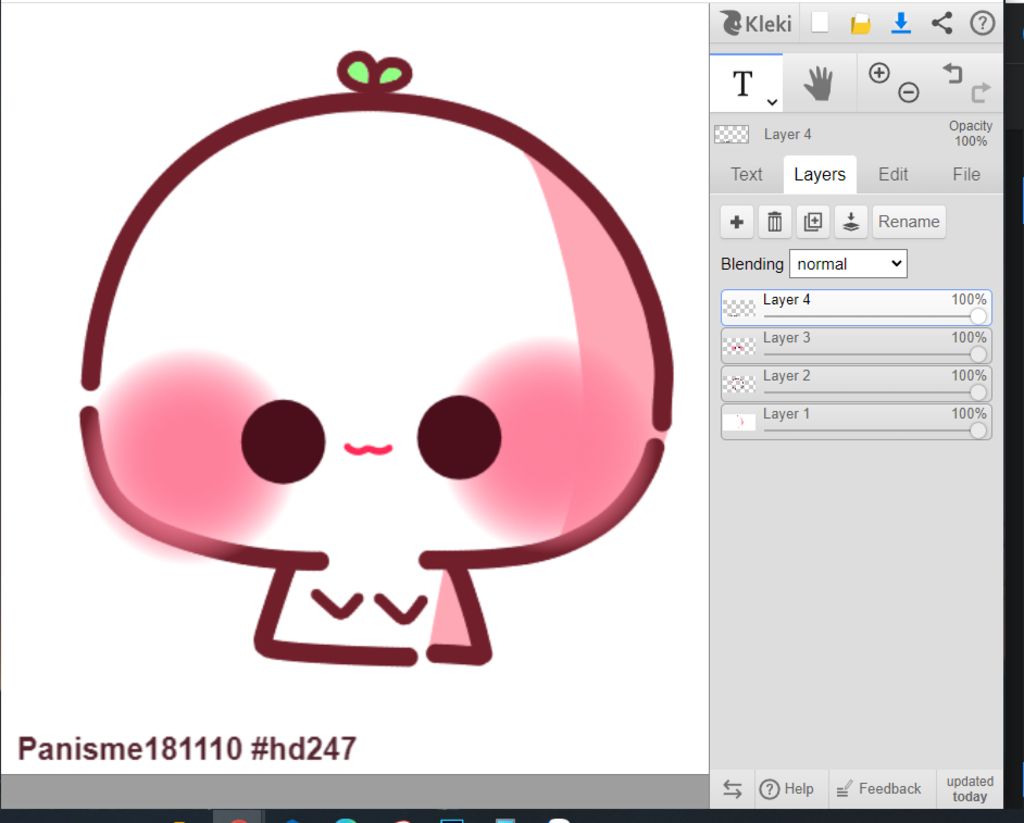Switch to the Text tab
Viewport: 1024px width, 823px height.
click(746, 174)
